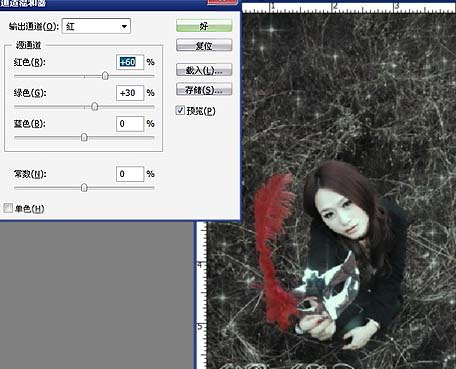Click the 载入(L)... load button
The image size is (456, 369).
(204, 70)
